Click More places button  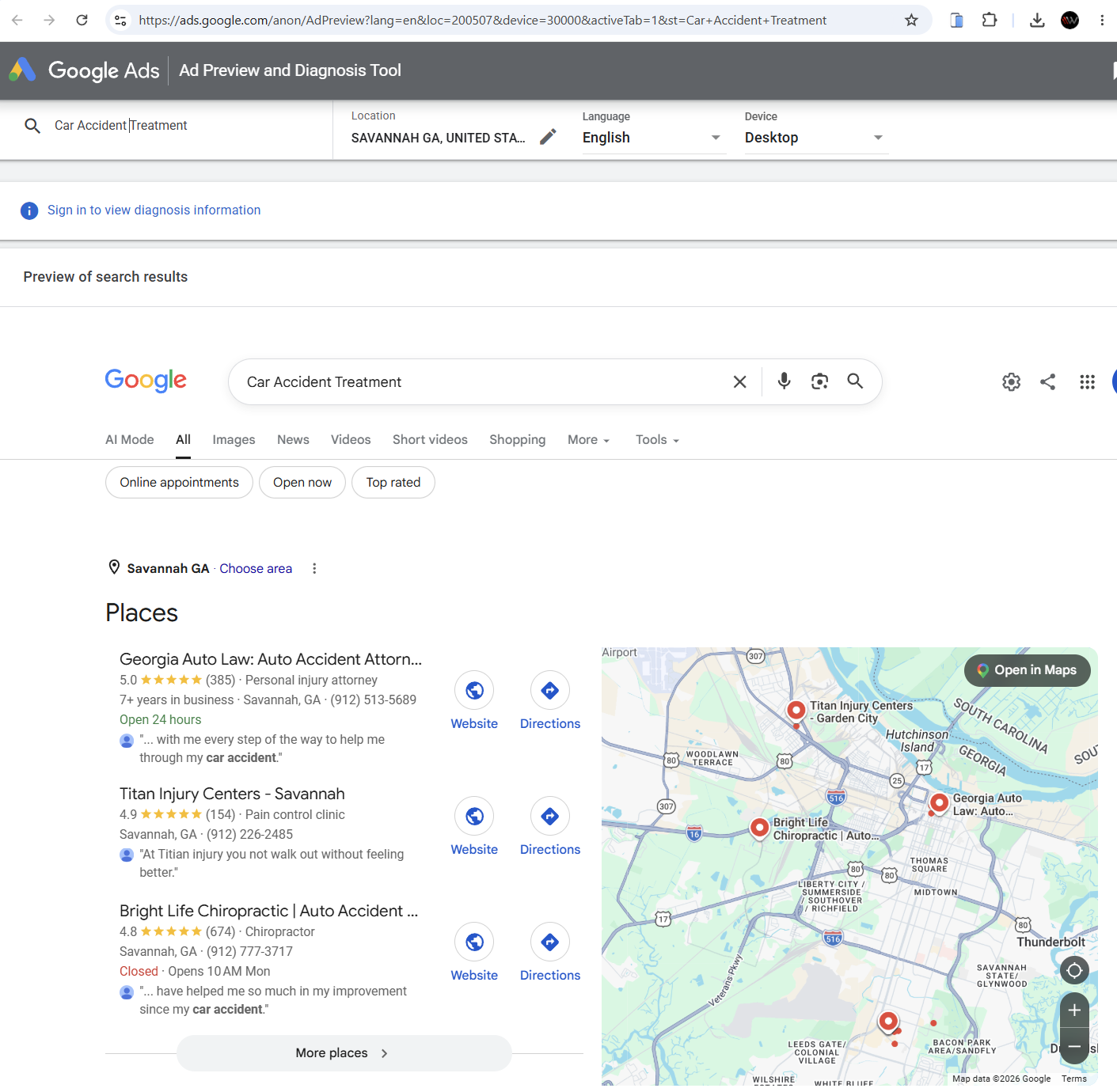tap(344, 1053)
